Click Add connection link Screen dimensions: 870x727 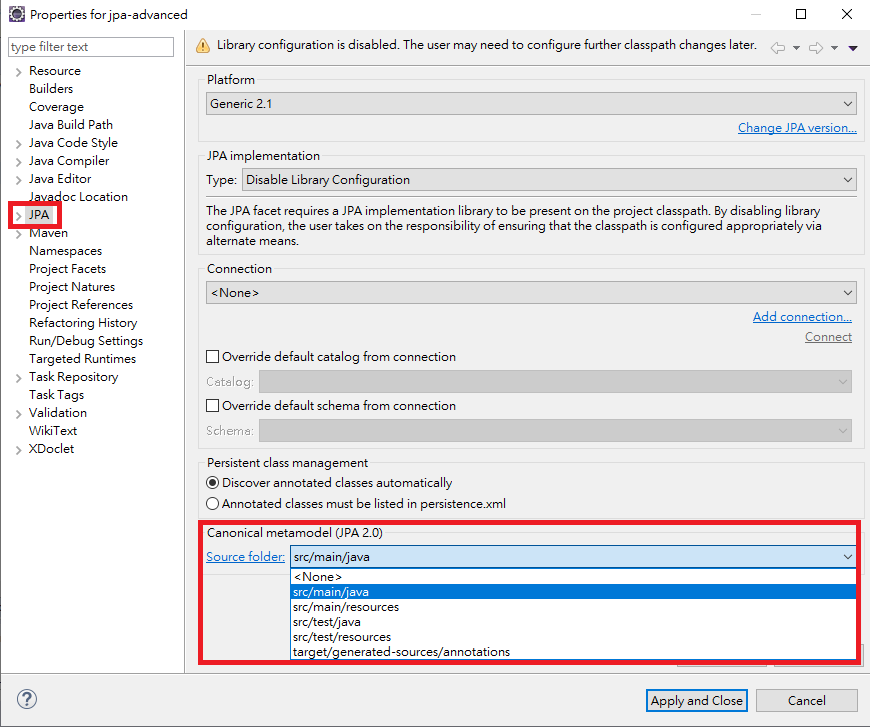pyautogui.click(x=802, y=316)
